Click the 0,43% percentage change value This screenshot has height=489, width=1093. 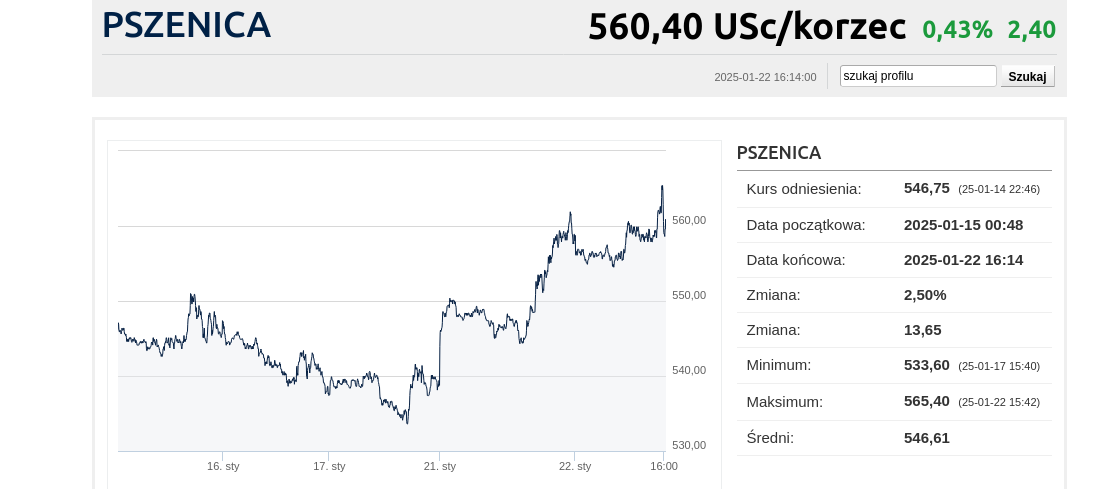click(x=957, y=30)
